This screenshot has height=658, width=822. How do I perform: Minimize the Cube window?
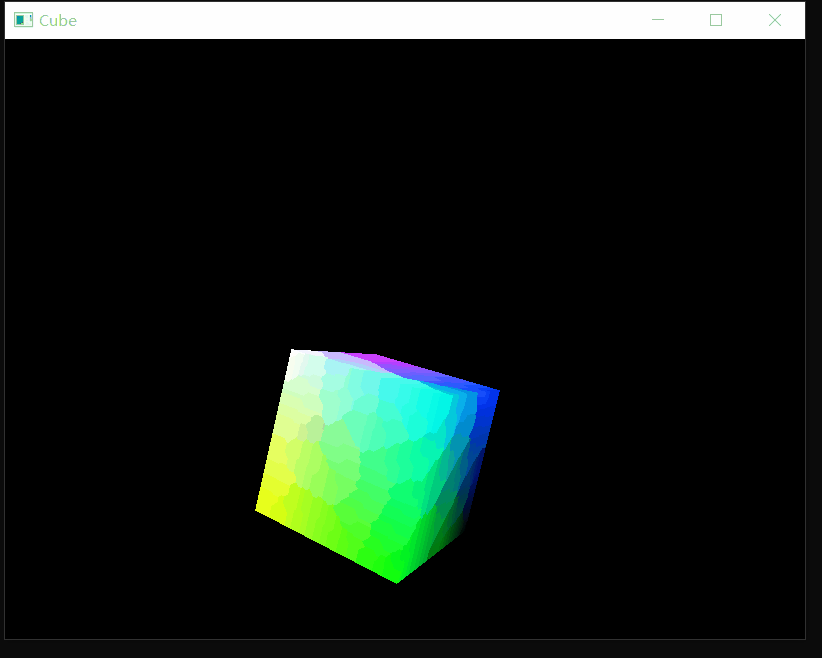coord(657,19)
